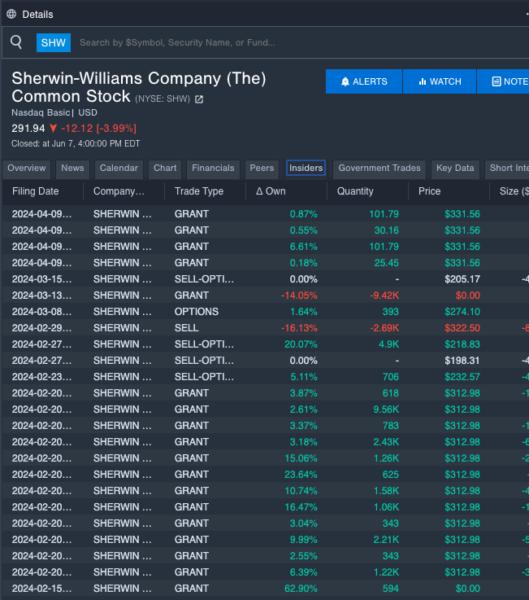Screen dimensions: 529x600
Task: Select the 2.55% ownership change cell
Action: (303, 556)
